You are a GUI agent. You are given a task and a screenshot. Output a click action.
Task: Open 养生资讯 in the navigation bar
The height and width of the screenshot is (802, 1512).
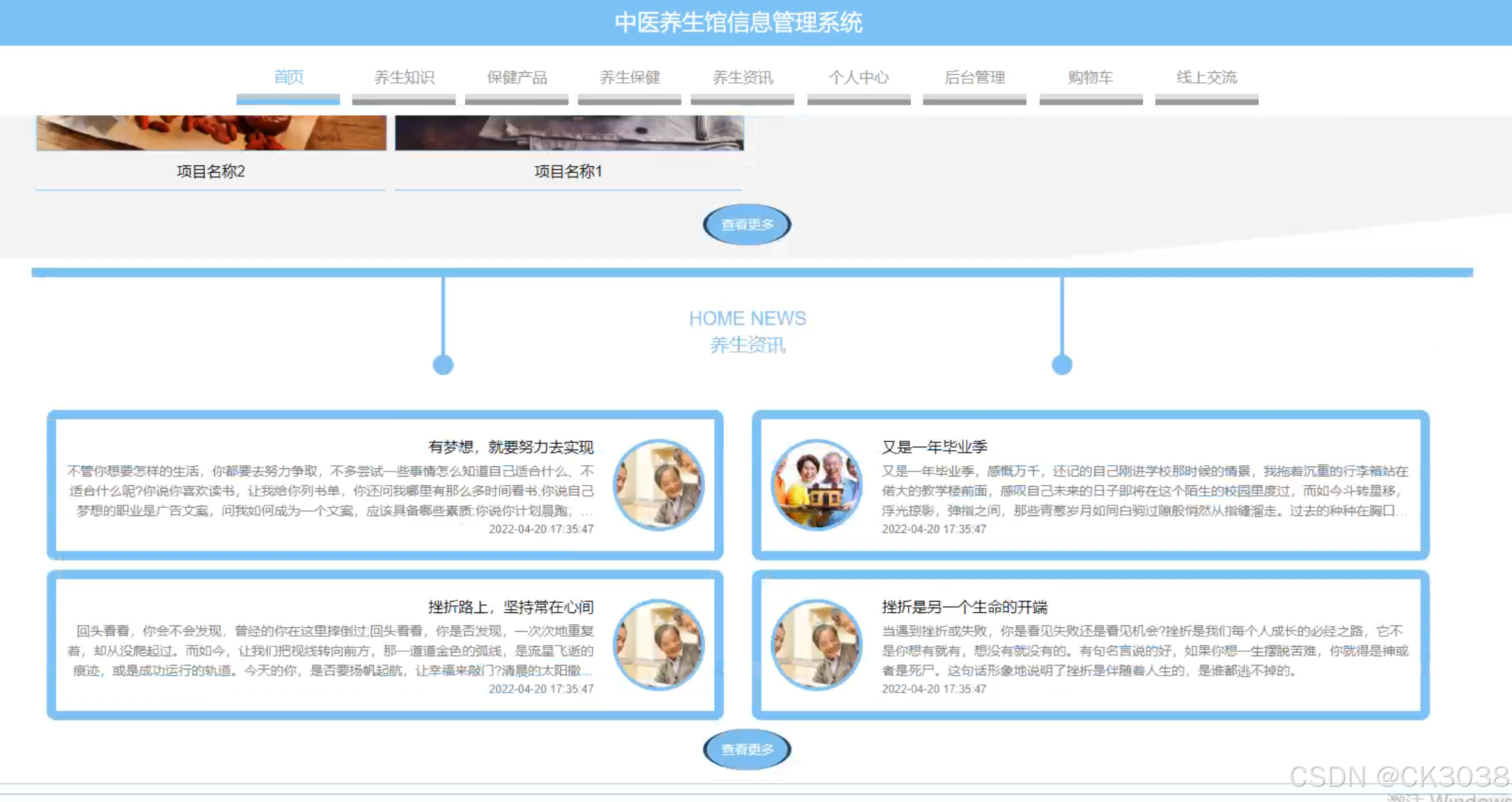tap(742, 78)
